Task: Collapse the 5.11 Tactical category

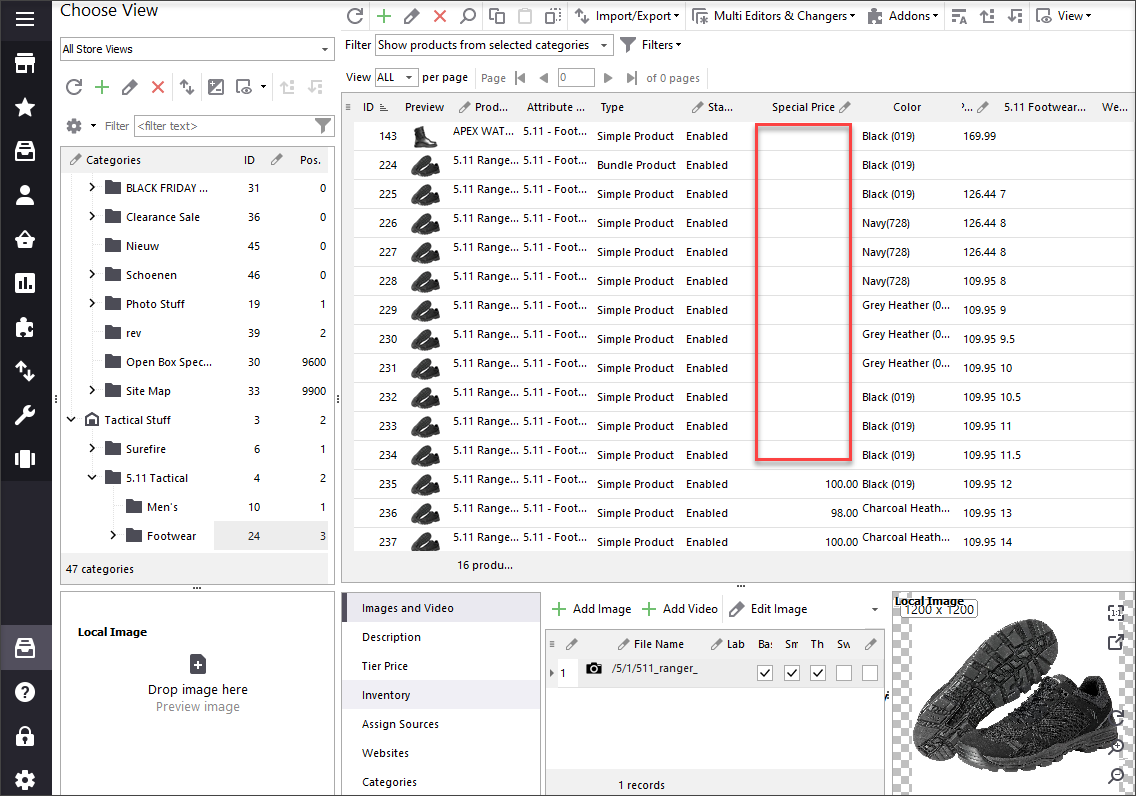Action: [x=92, y=477]
